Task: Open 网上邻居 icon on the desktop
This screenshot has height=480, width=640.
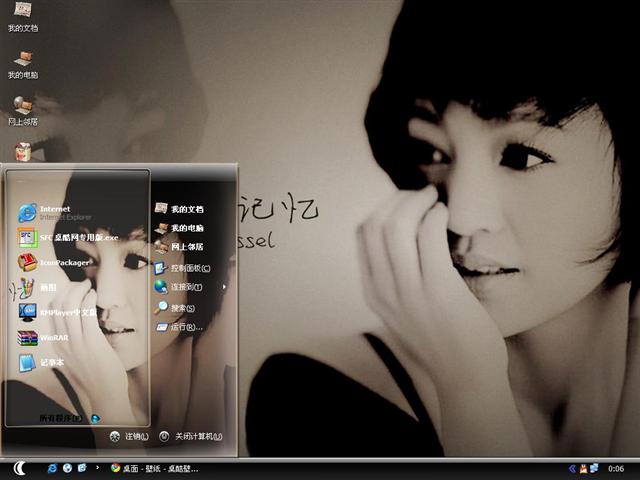Action: 23,111
